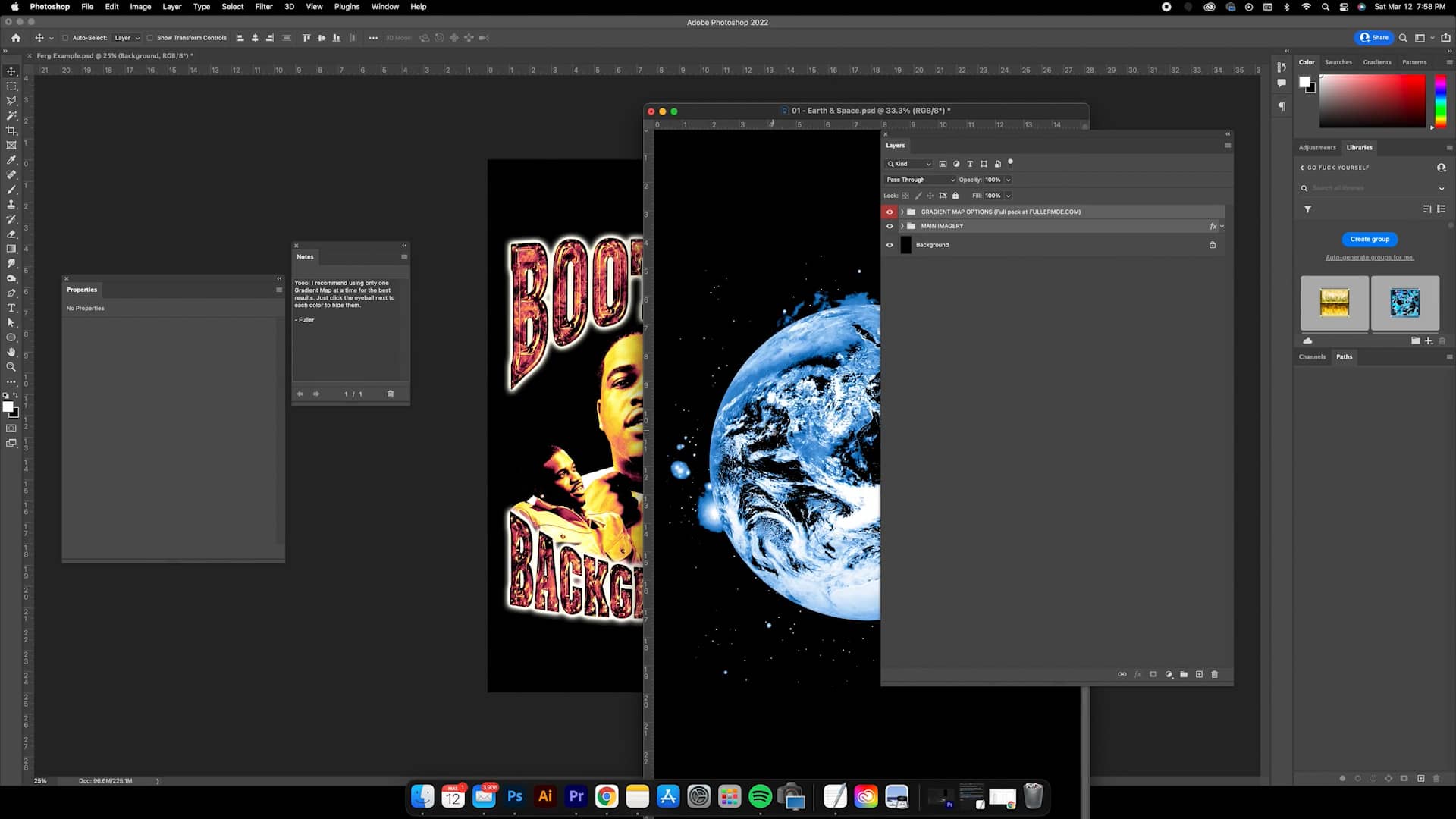Expand the MAIN IMAGERY group
Screen dimensions: 1456x819
901,226
